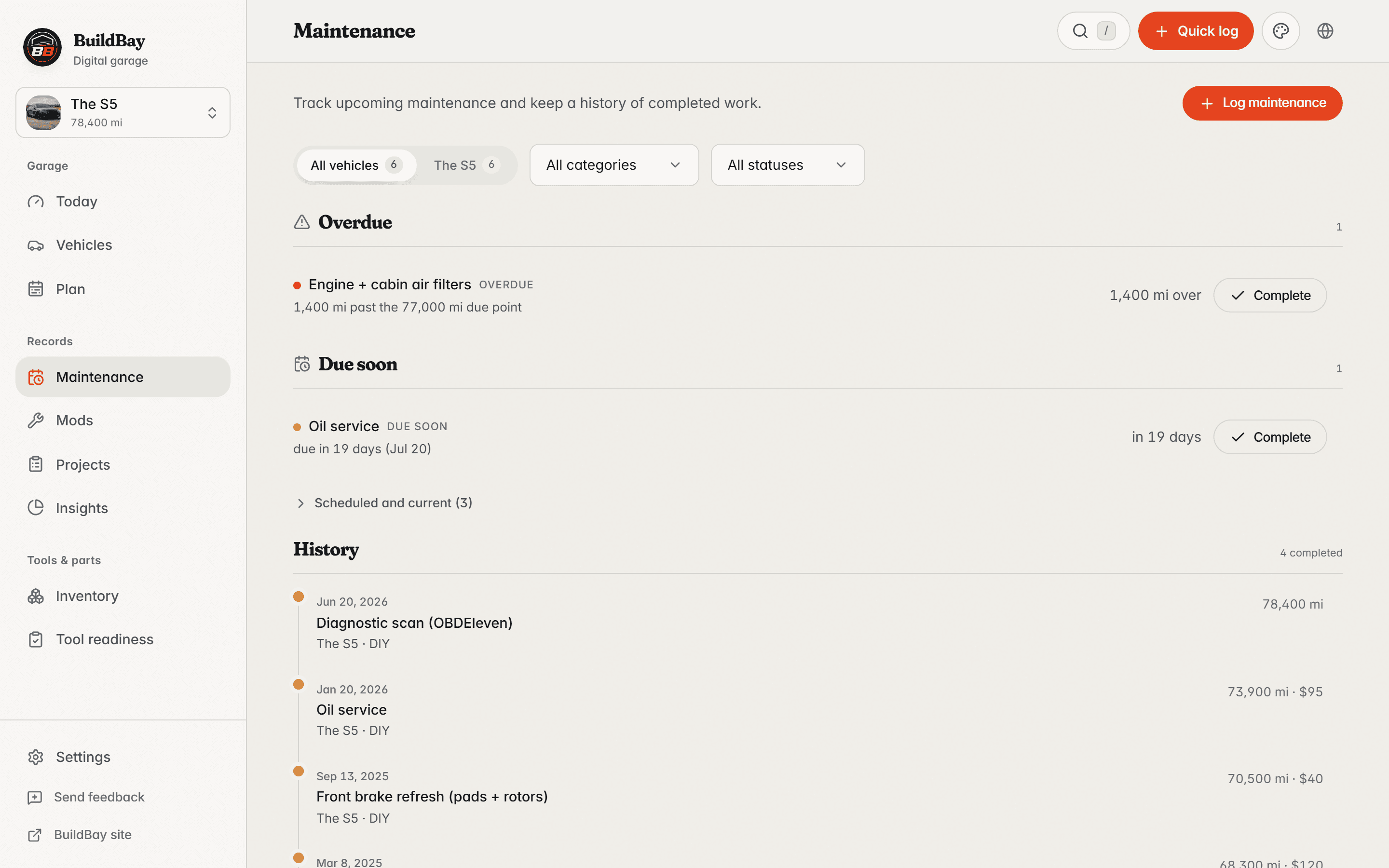1389x868 pixels.
Task: Click the Inventory boxes icon
Action: click(x=36, y=596)
